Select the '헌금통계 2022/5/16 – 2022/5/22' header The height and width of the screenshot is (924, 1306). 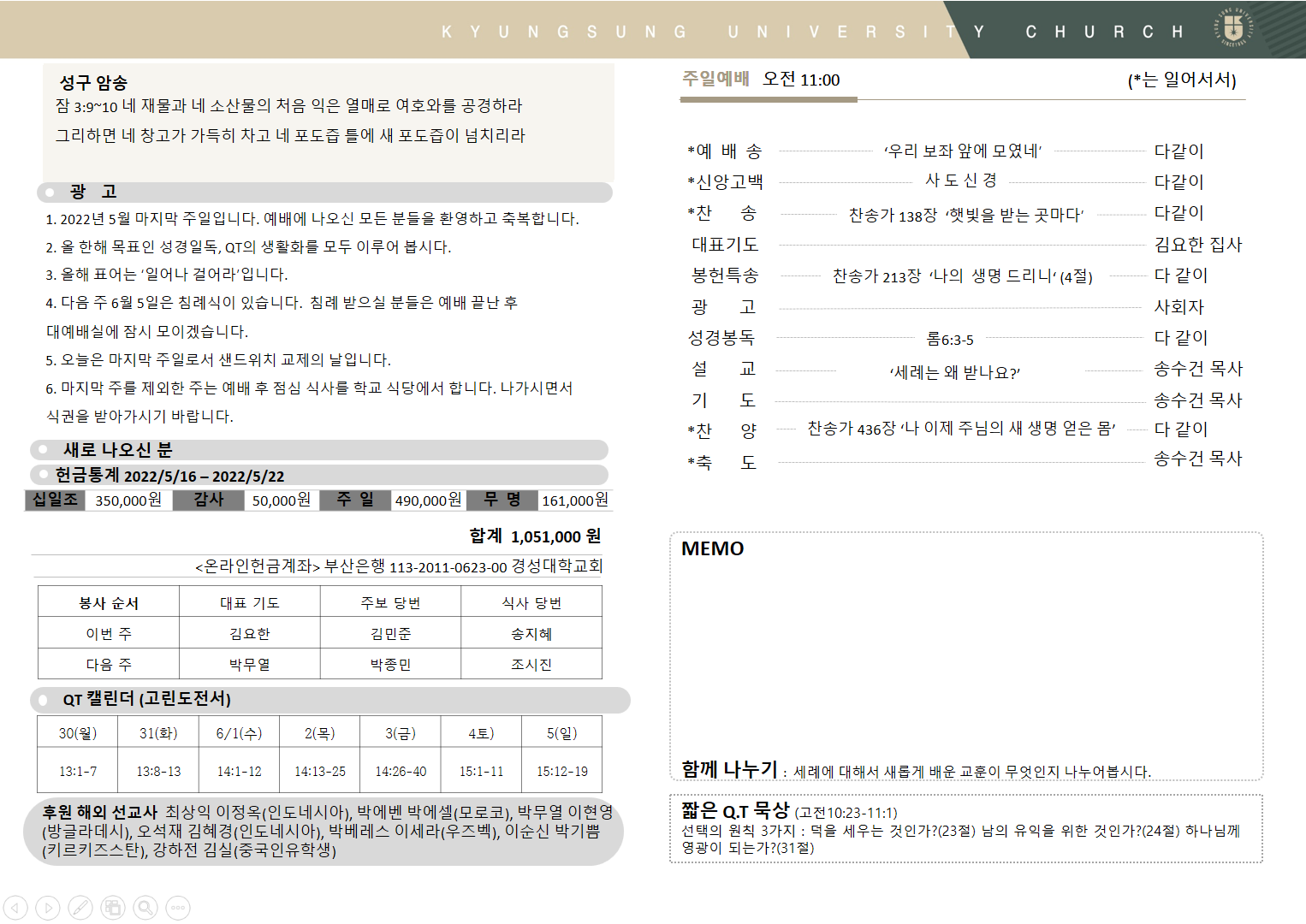coord(319,475)
